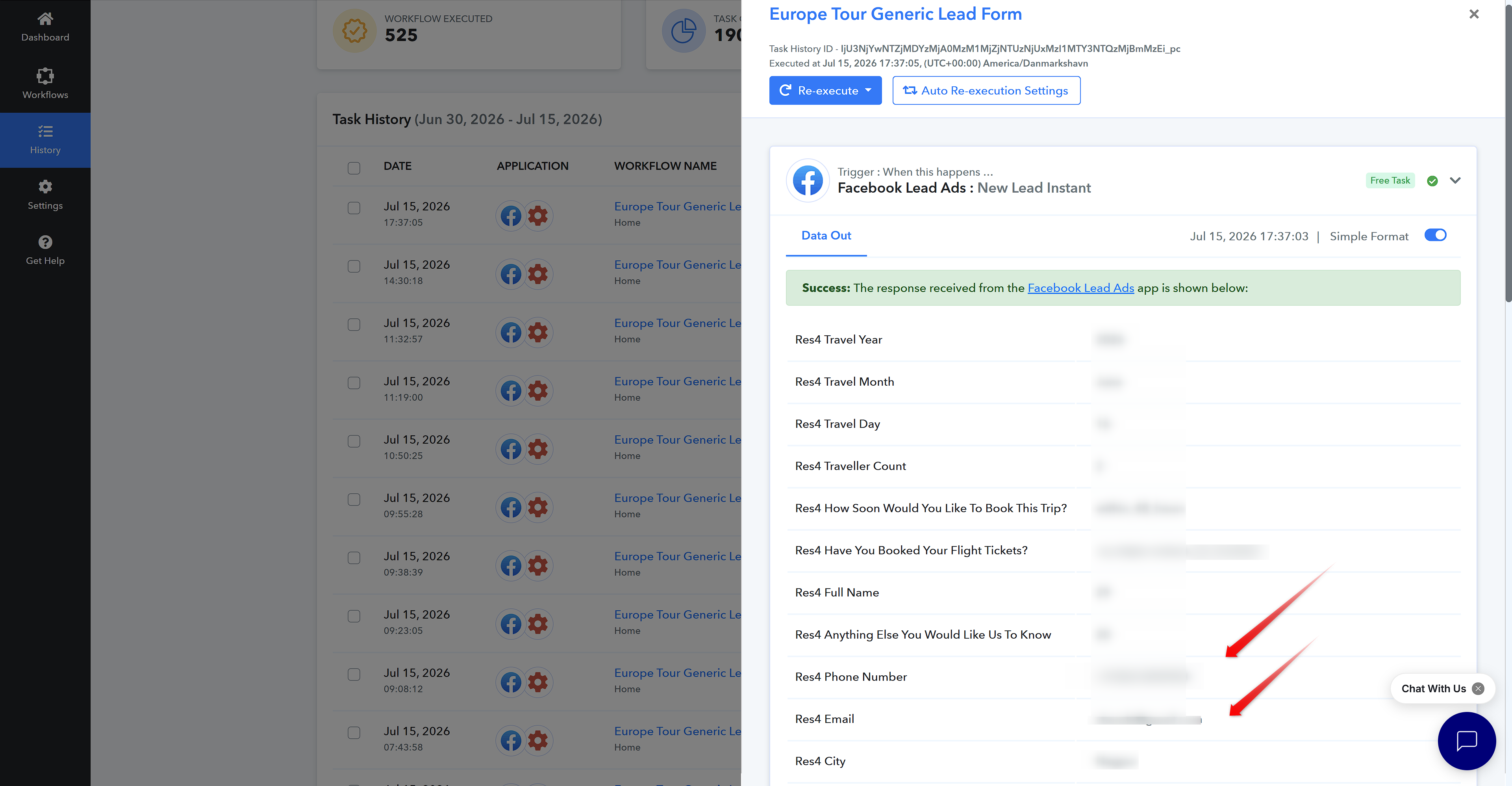Click the green success check icon on trigger
Screen dimensions: 1512x786
[1432, 181]
